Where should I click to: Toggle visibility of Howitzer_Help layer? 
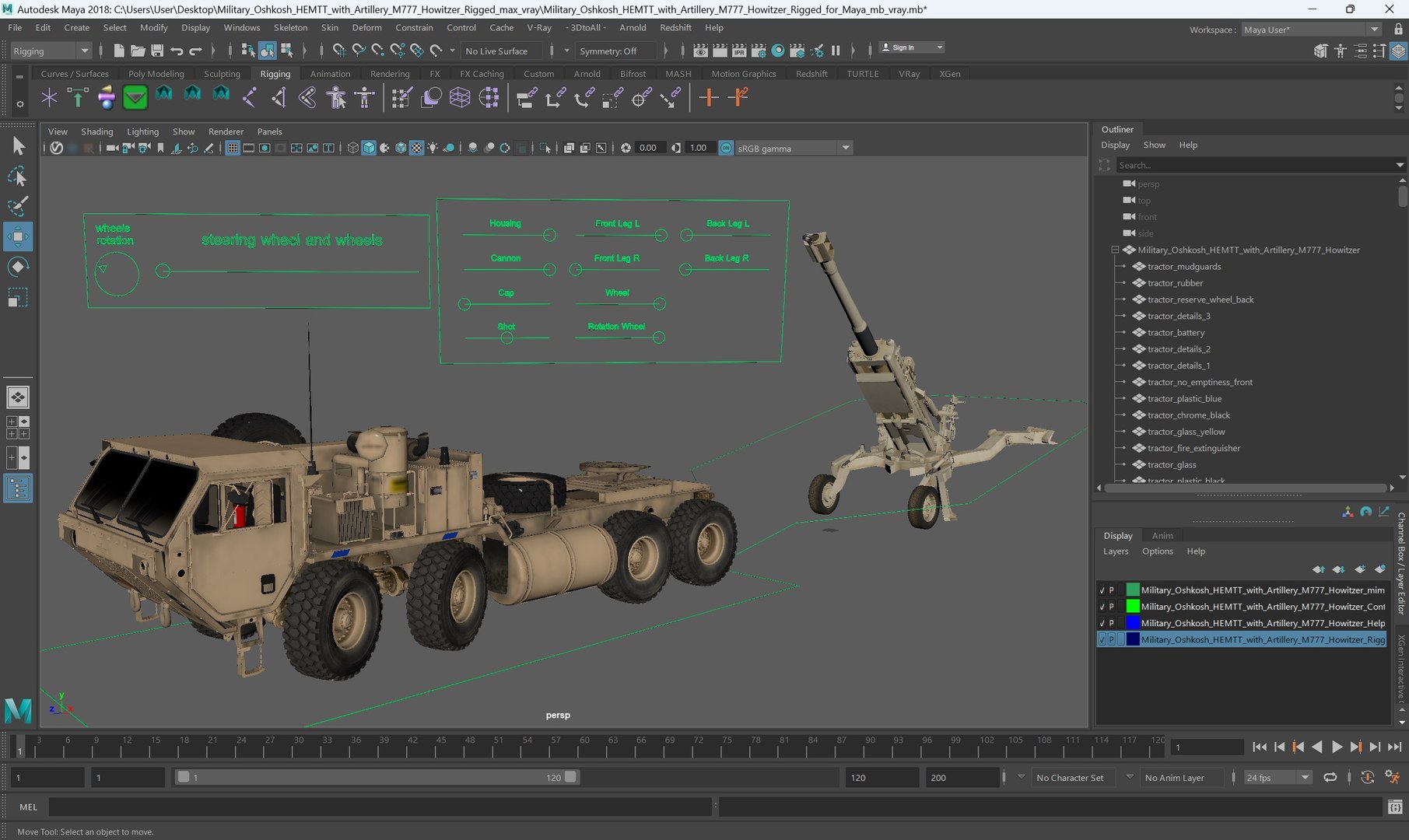[x=1102, y=623]
